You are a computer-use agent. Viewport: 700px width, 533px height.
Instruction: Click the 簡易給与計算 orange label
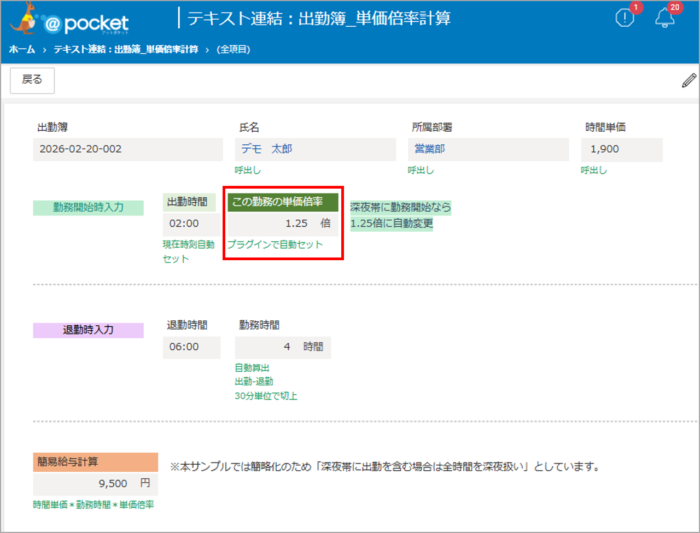point(95,462)
